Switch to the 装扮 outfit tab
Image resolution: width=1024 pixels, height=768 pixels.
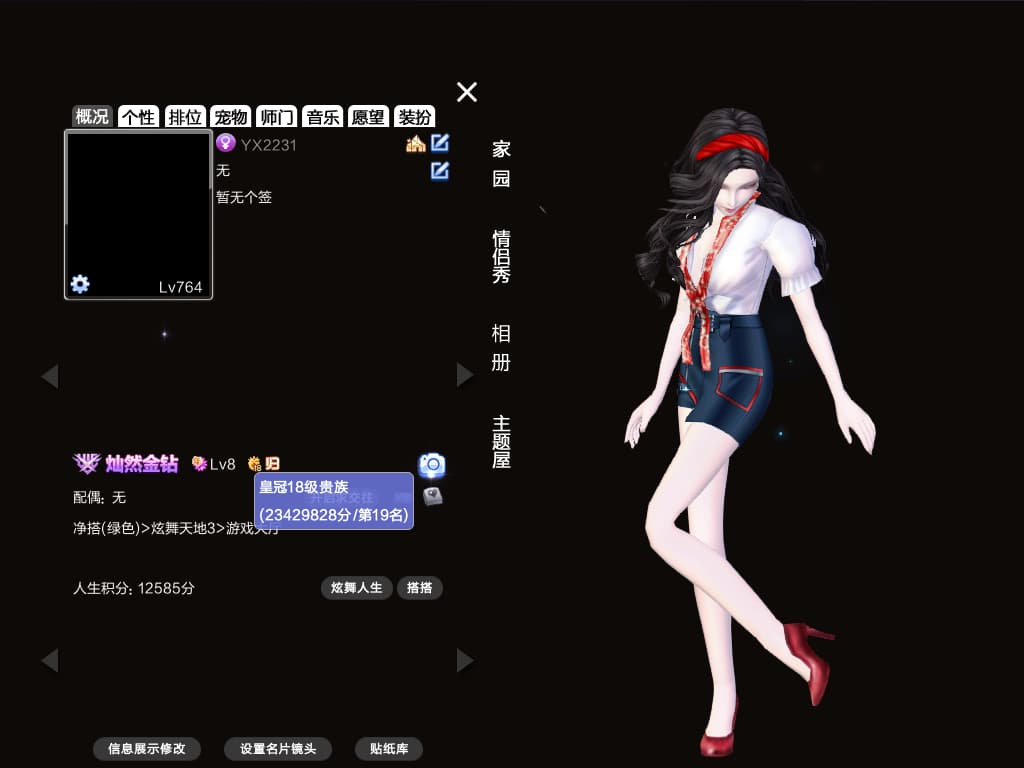[x=415, y=117]
